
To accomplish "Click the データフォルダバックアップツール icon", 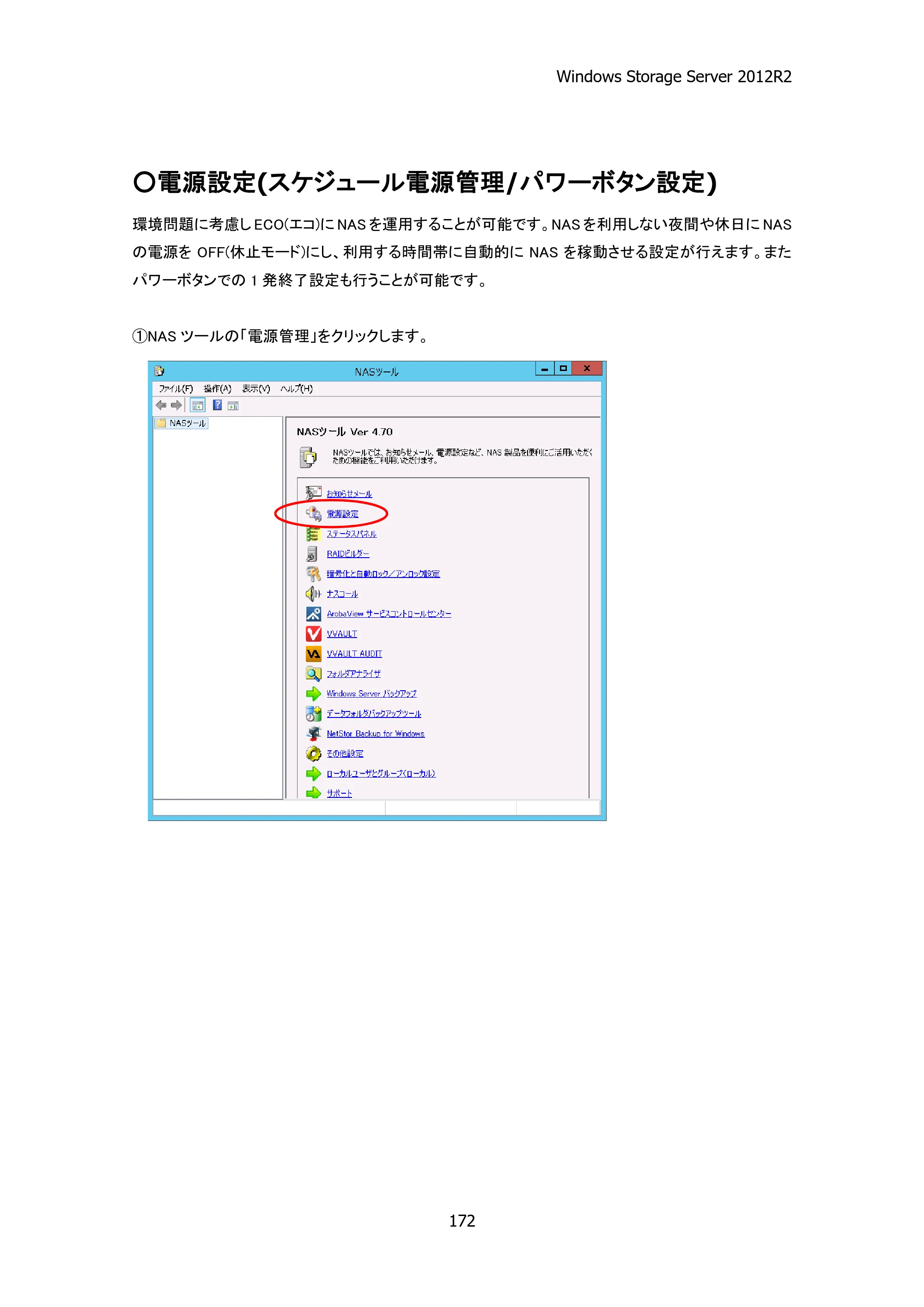I will pyautogui.click(x=313, y=713).
